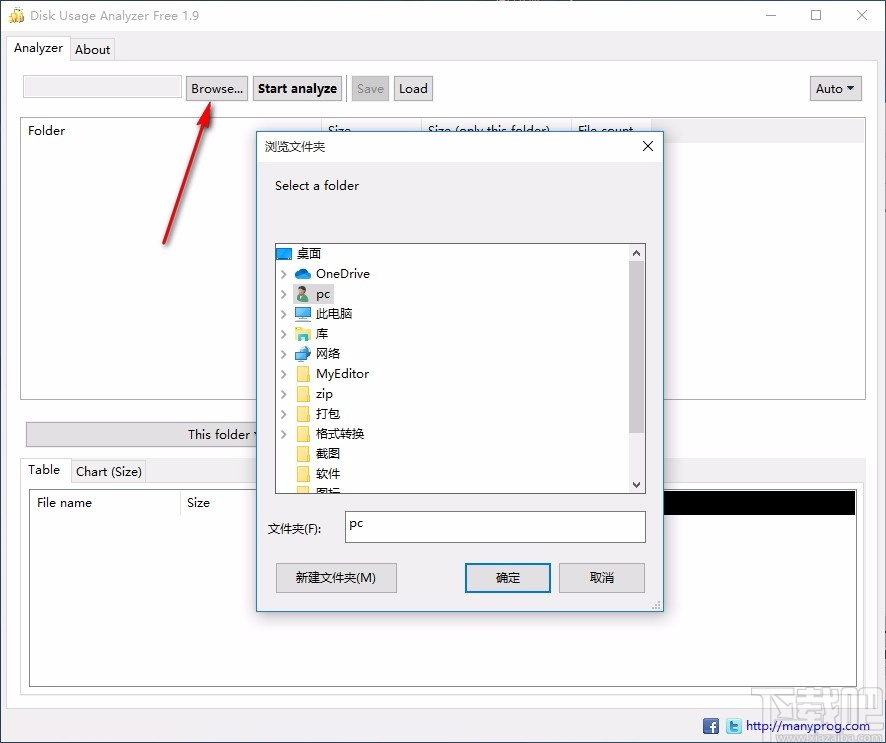Screen dimensions: 886x743
Task: Open the Chart (Size) tab
Action: (x=108, y=471)
